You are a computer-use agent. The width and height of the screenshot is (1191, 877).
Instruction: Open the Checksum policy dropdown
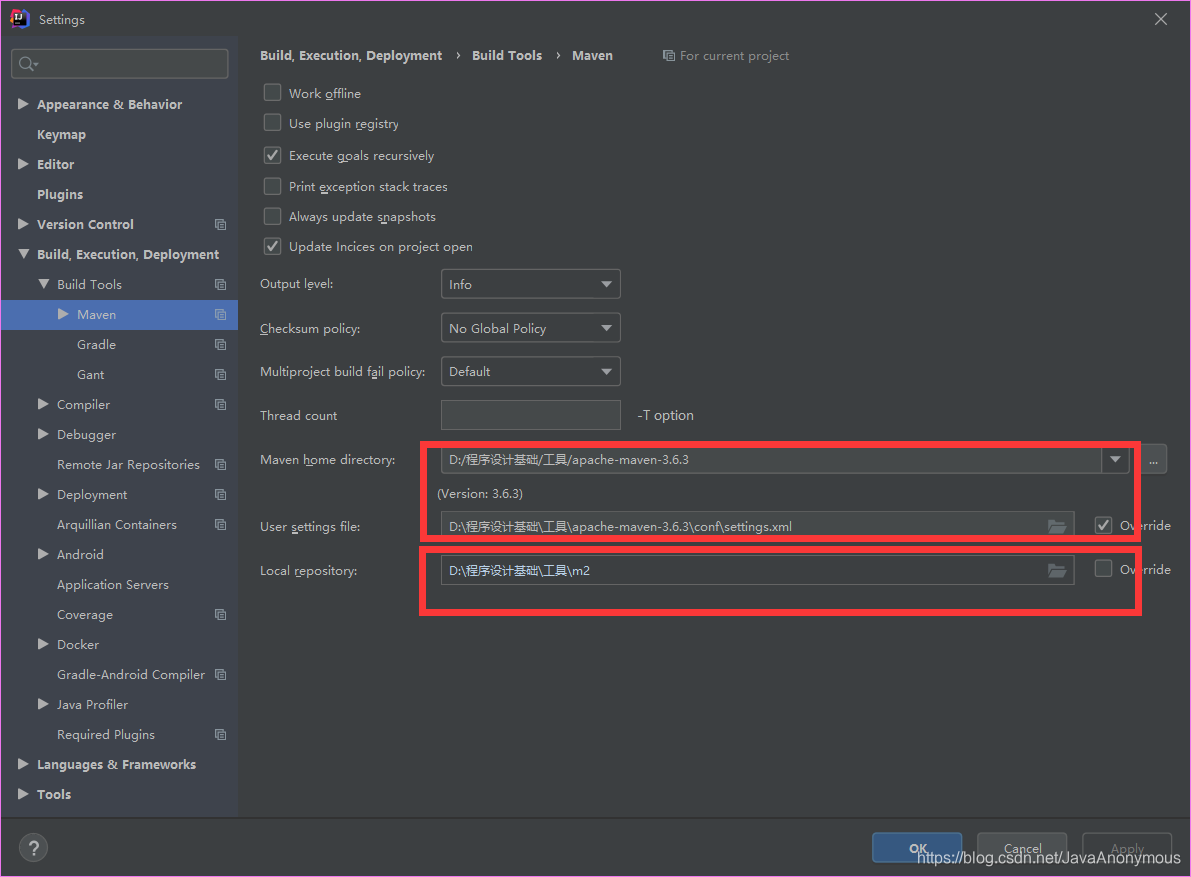[x=530, y=328]
